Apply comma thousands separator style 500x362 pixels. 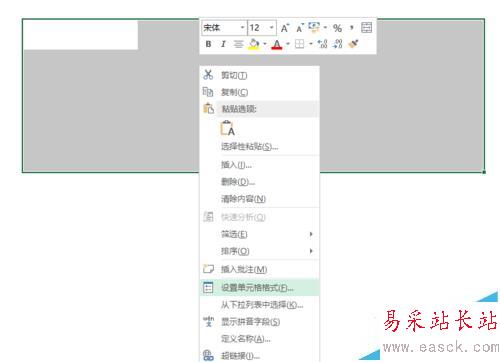[351, 28]
